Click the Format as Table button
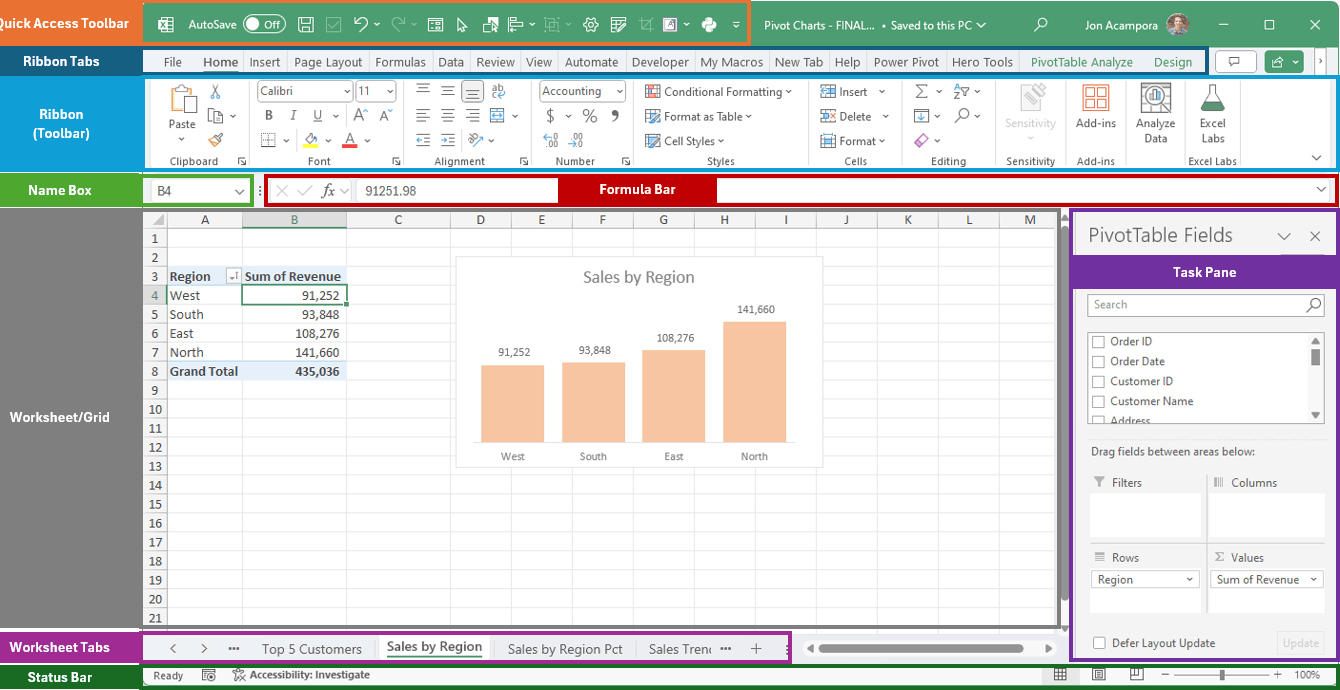This screenshot has height=690, width=1340. click(702, 117)
